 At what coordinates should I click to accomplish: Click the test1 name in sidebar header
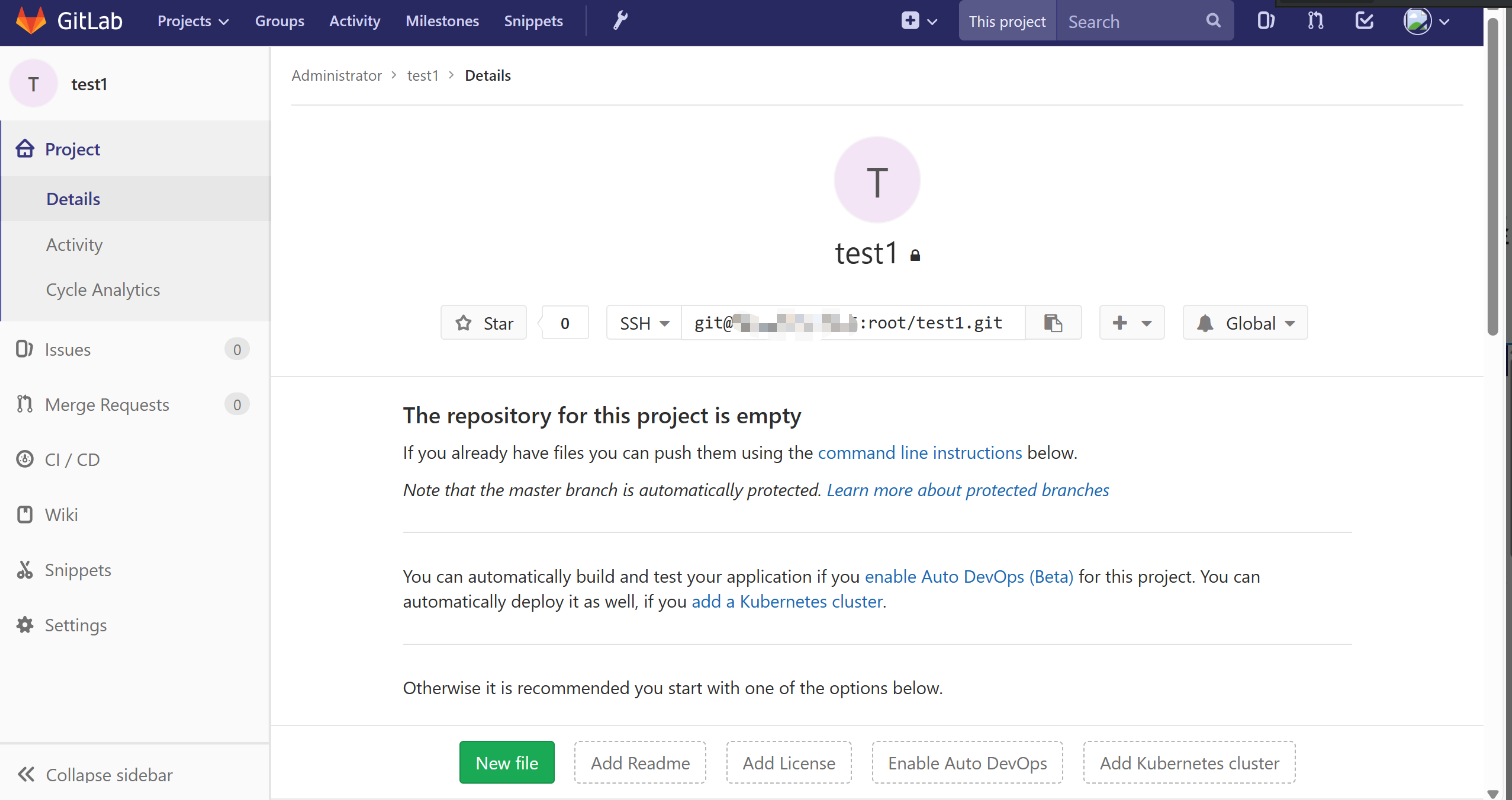[x=89, y=84]
